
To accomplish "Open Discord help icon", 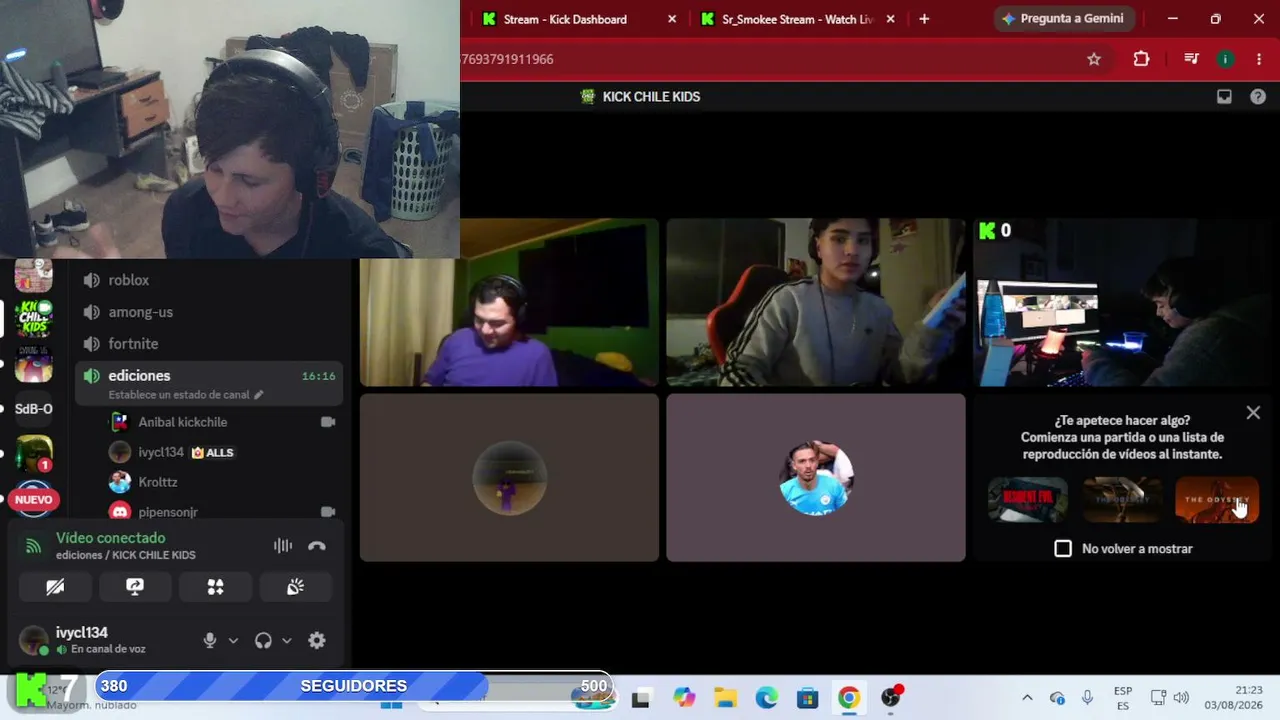I will (1258, 97).
